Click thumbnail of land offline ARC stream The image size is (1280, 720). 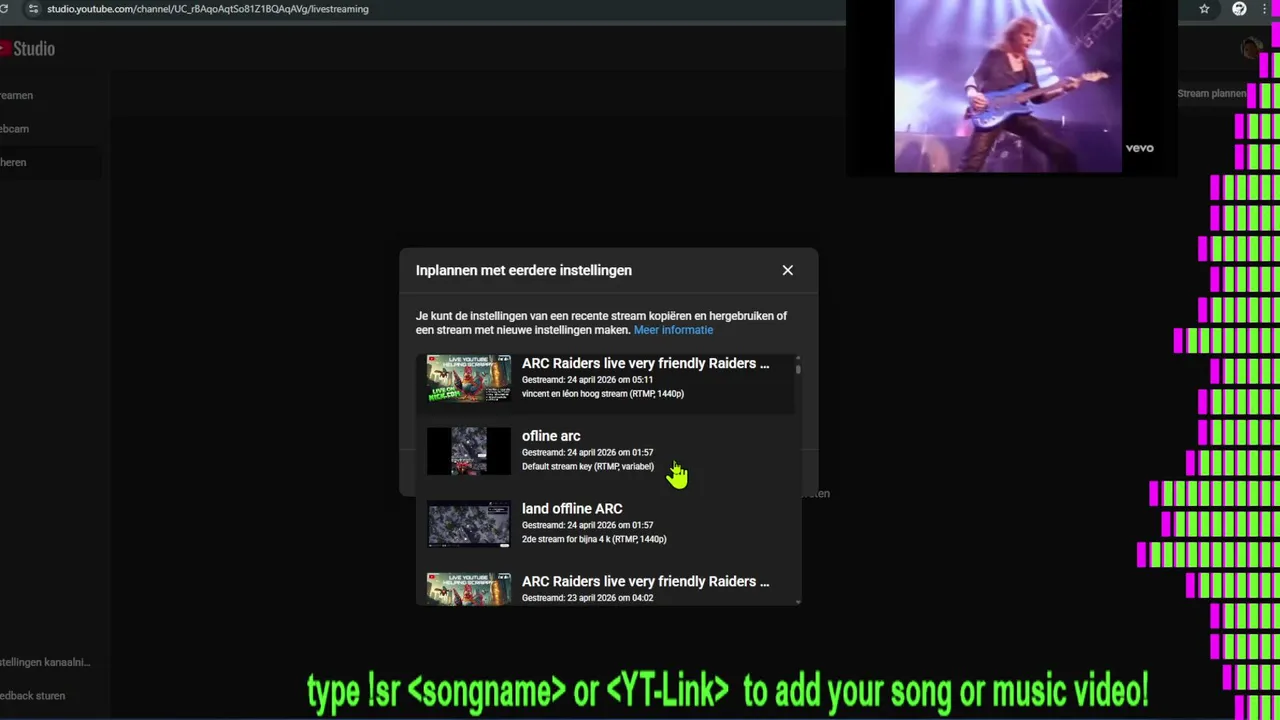click(x=469, y=524)
